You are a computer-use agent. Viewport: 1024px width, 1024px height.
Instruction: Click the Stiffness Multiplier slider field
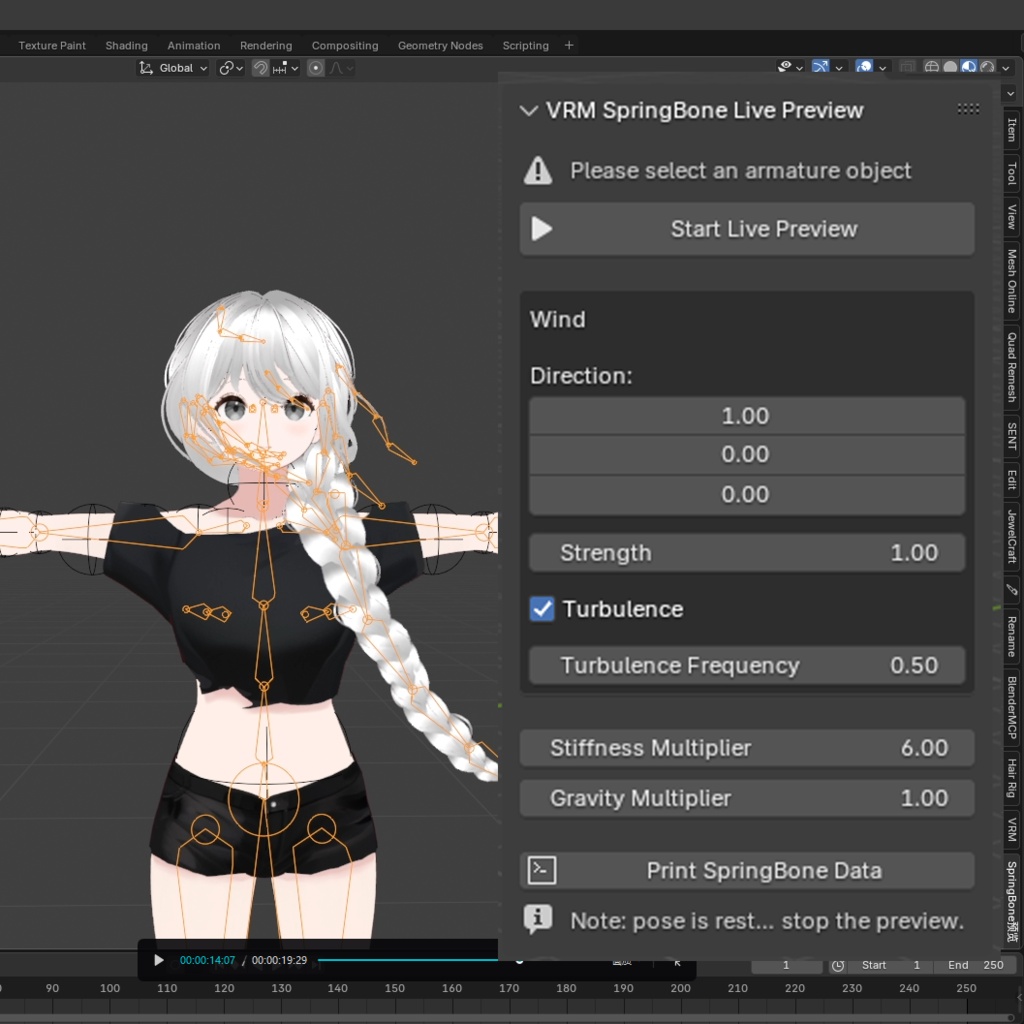pos(747,748)
